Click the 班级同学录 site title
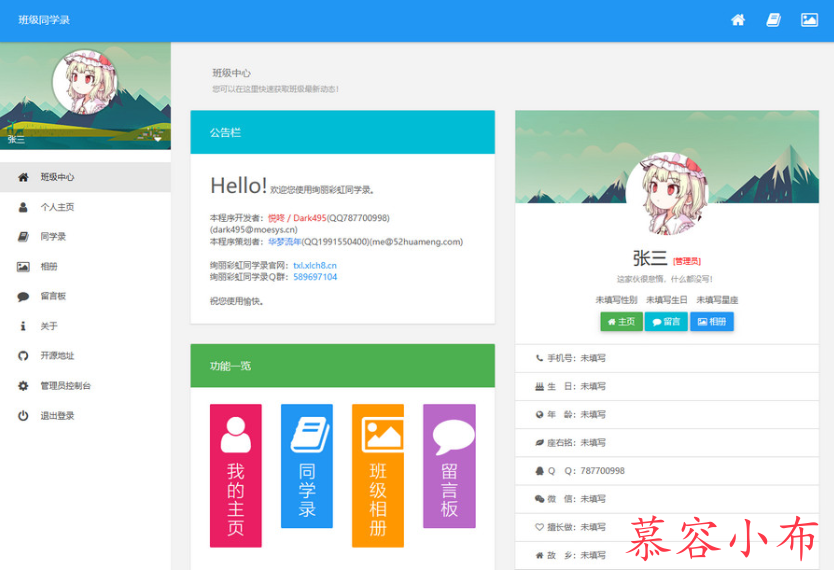The image size is (834, 574). (x=44, y=20)
